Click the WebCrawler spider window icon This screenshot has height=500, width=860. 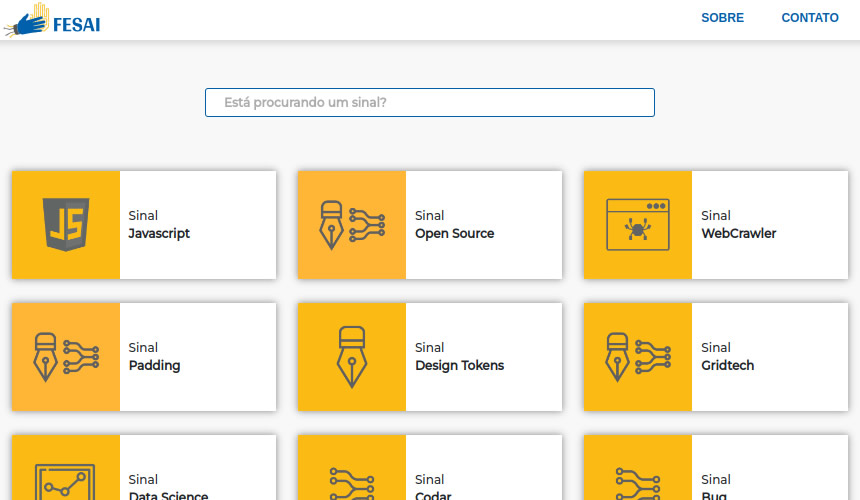click(637, 225)
